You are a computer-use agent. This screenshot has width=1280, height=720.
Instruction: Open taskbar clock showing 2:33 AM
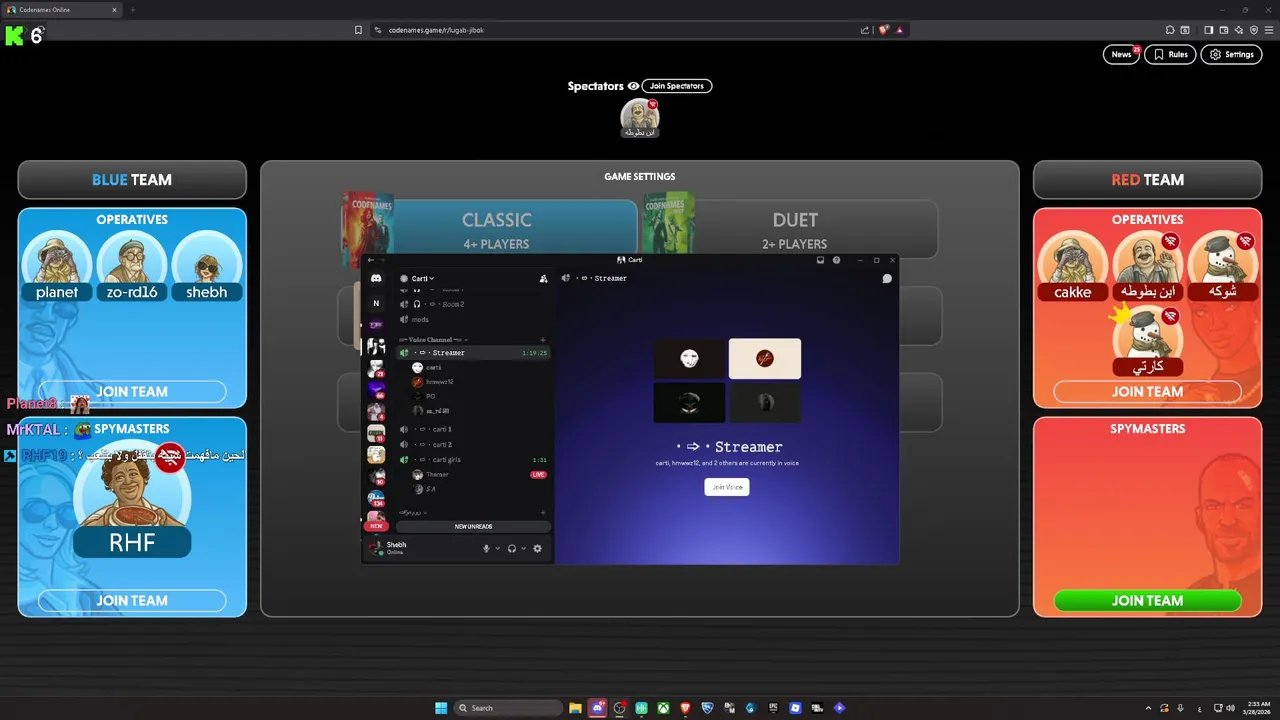[x=1257, y=708]
